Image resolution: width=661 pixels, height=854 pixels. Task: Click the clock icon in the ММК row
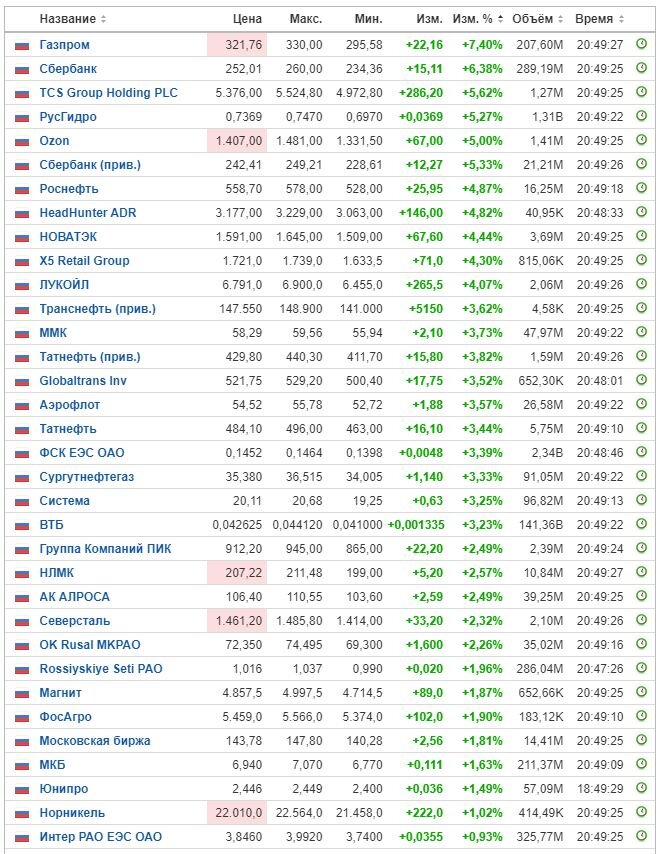click(641, 331)
